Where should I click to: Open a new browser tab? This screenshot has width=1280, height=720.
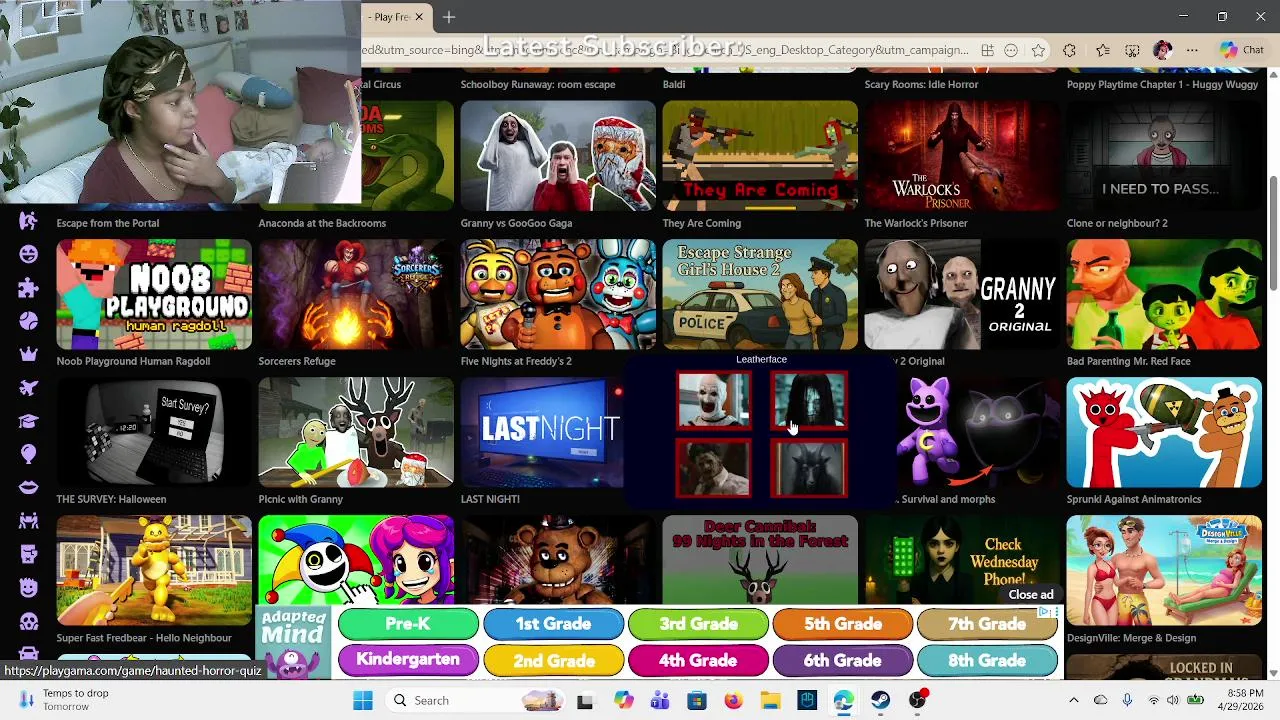pyautogui.click(x=449, y=17)
